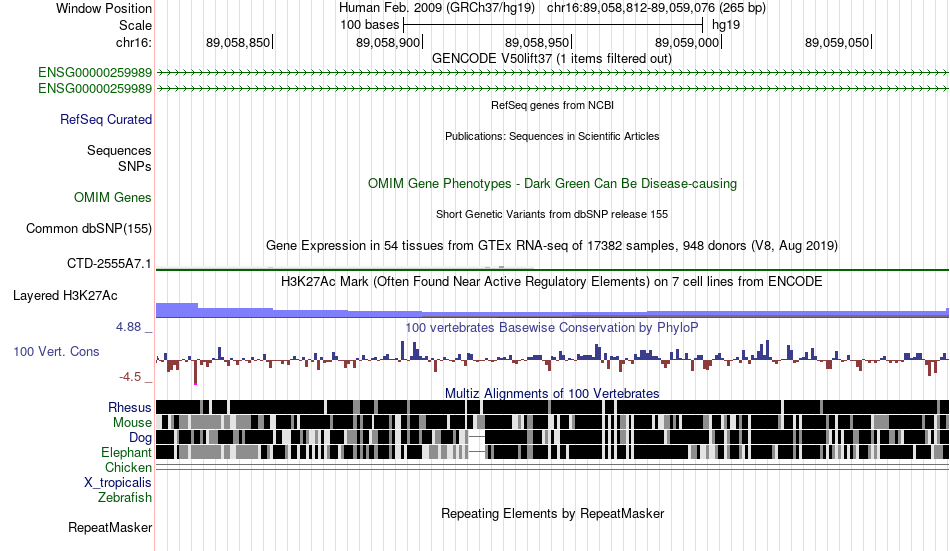Click the 89,058,900 ruler position

click(389, 42)
